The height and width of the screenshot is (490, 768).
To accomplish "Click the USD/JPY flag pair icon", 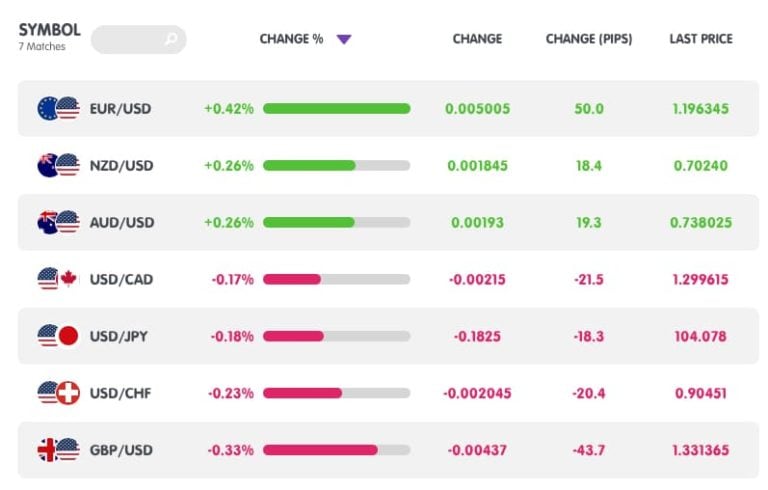I will pyautogui.click(x=57, y=336).
